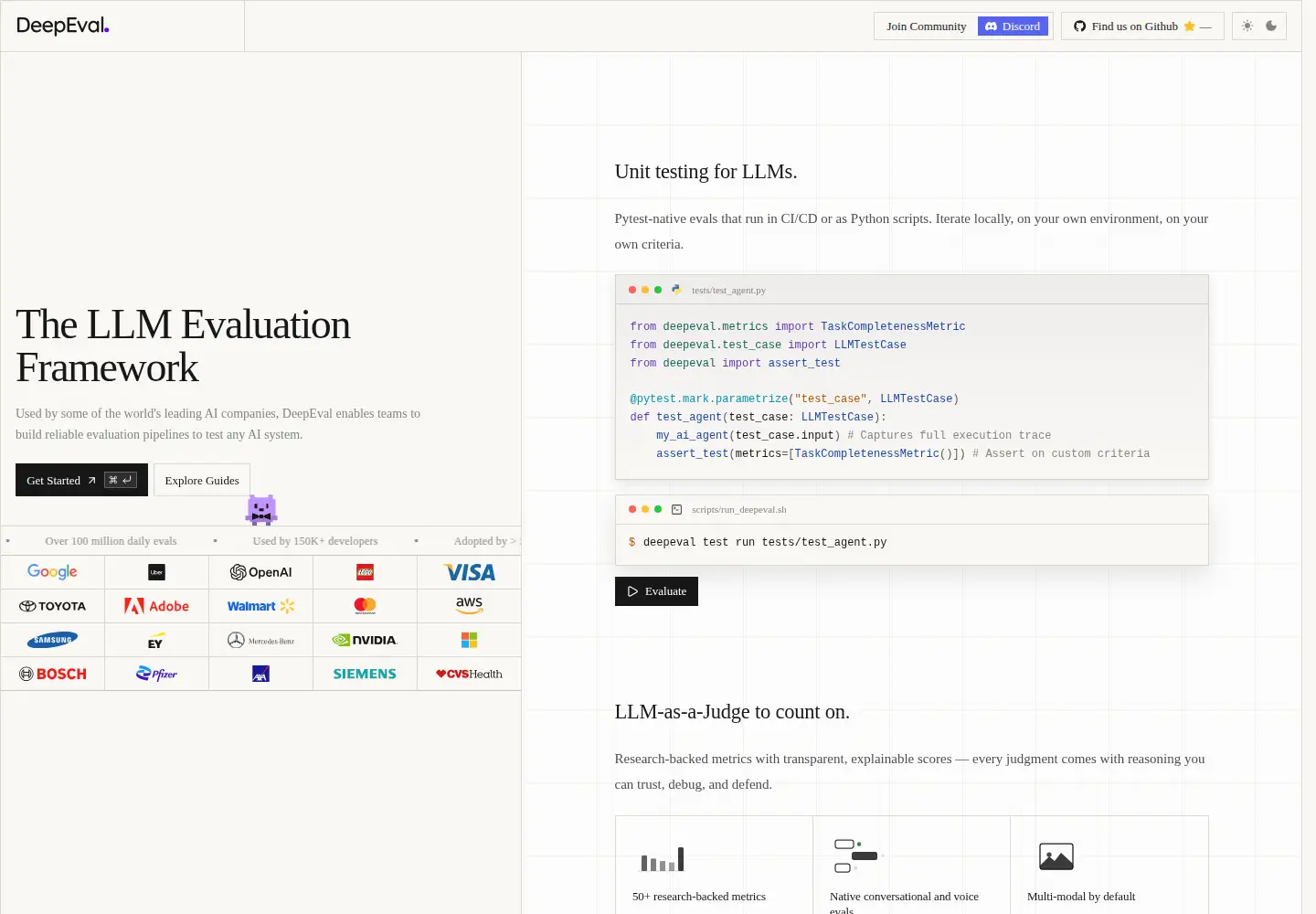Click the Evaluate button
The height and width of the screenshot is (914, 1316).
pyautogui.click(x=656, y=591)
